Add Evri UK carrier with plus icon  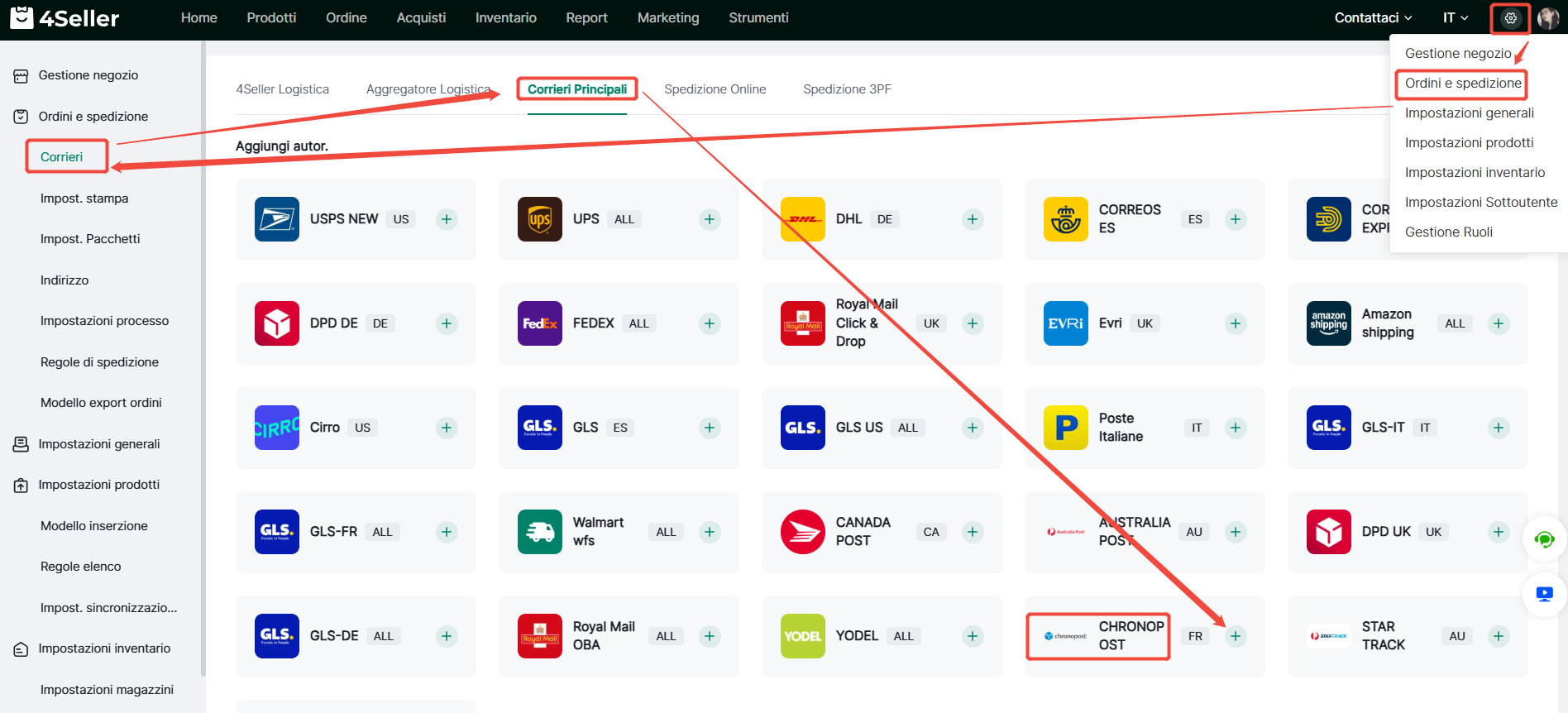tap(1236, 323)
